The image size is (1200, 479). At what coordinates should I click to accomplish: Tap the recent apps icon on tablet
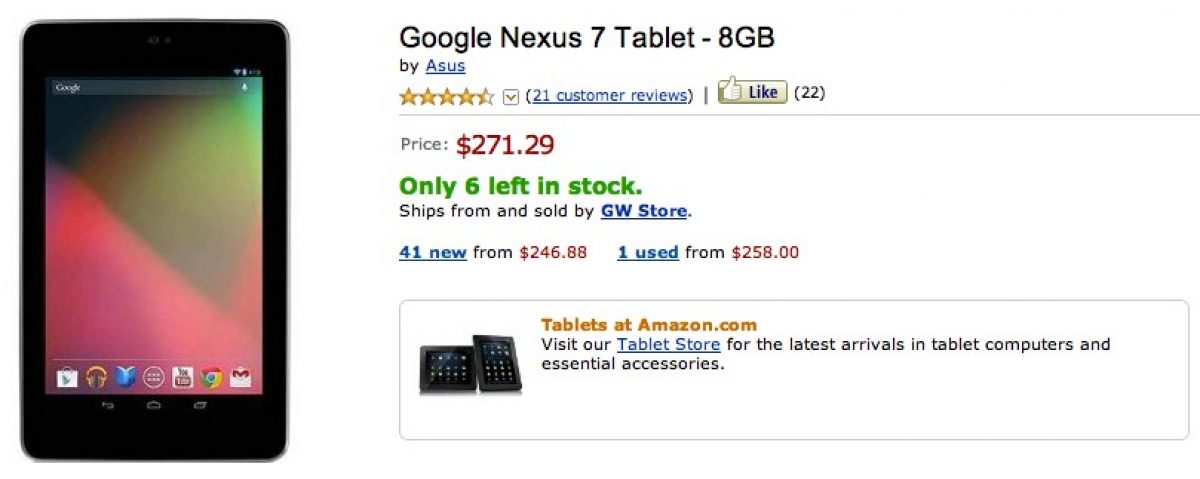click(199, 406)
